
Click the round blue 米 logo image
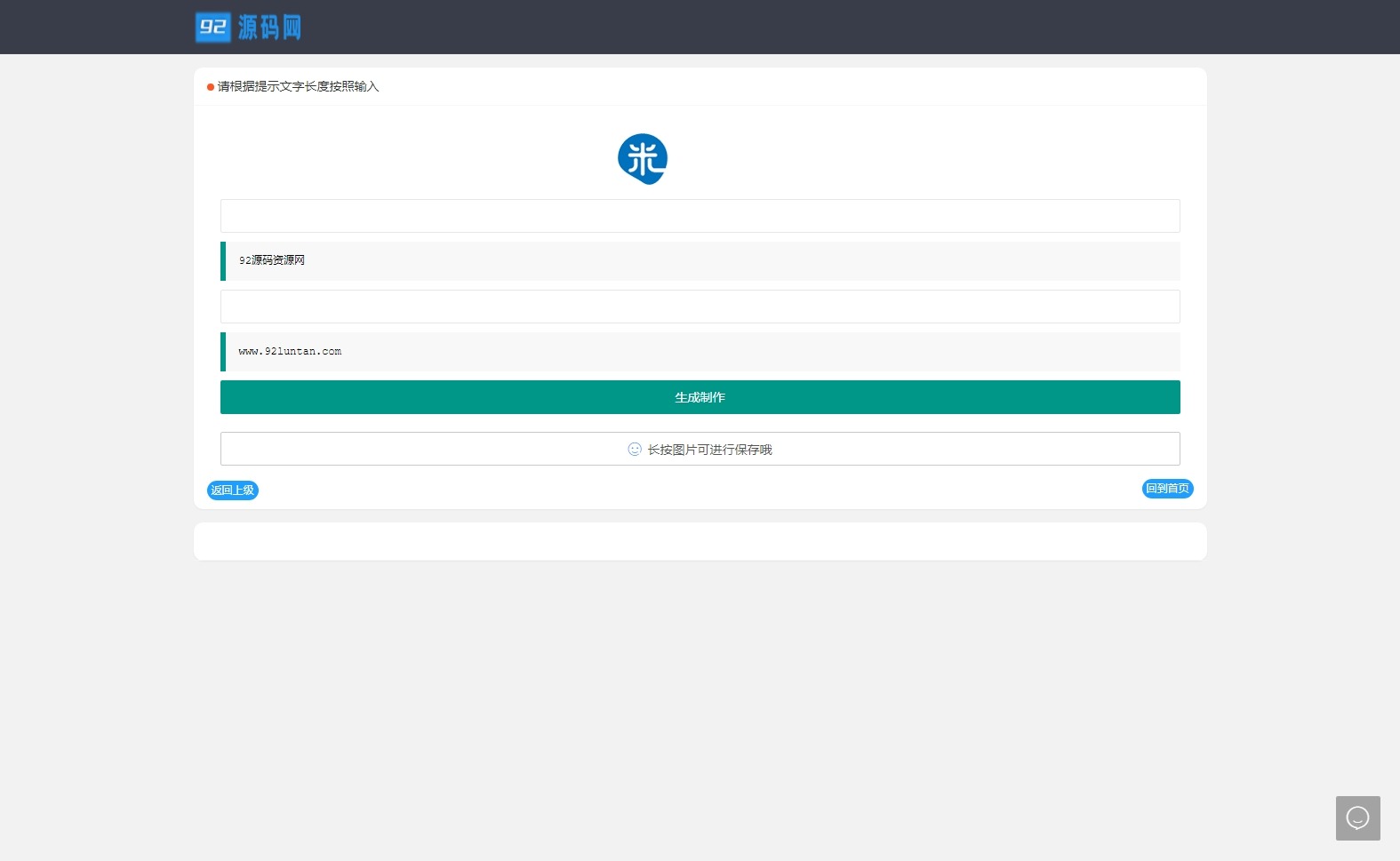tap(643, 159)
